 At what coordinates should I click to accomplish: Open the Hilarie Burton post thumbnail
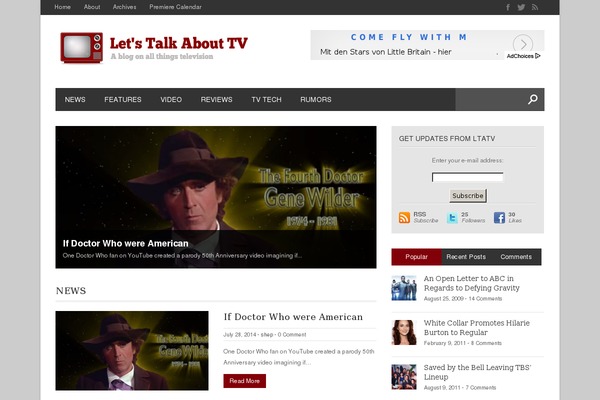[404, 332]
